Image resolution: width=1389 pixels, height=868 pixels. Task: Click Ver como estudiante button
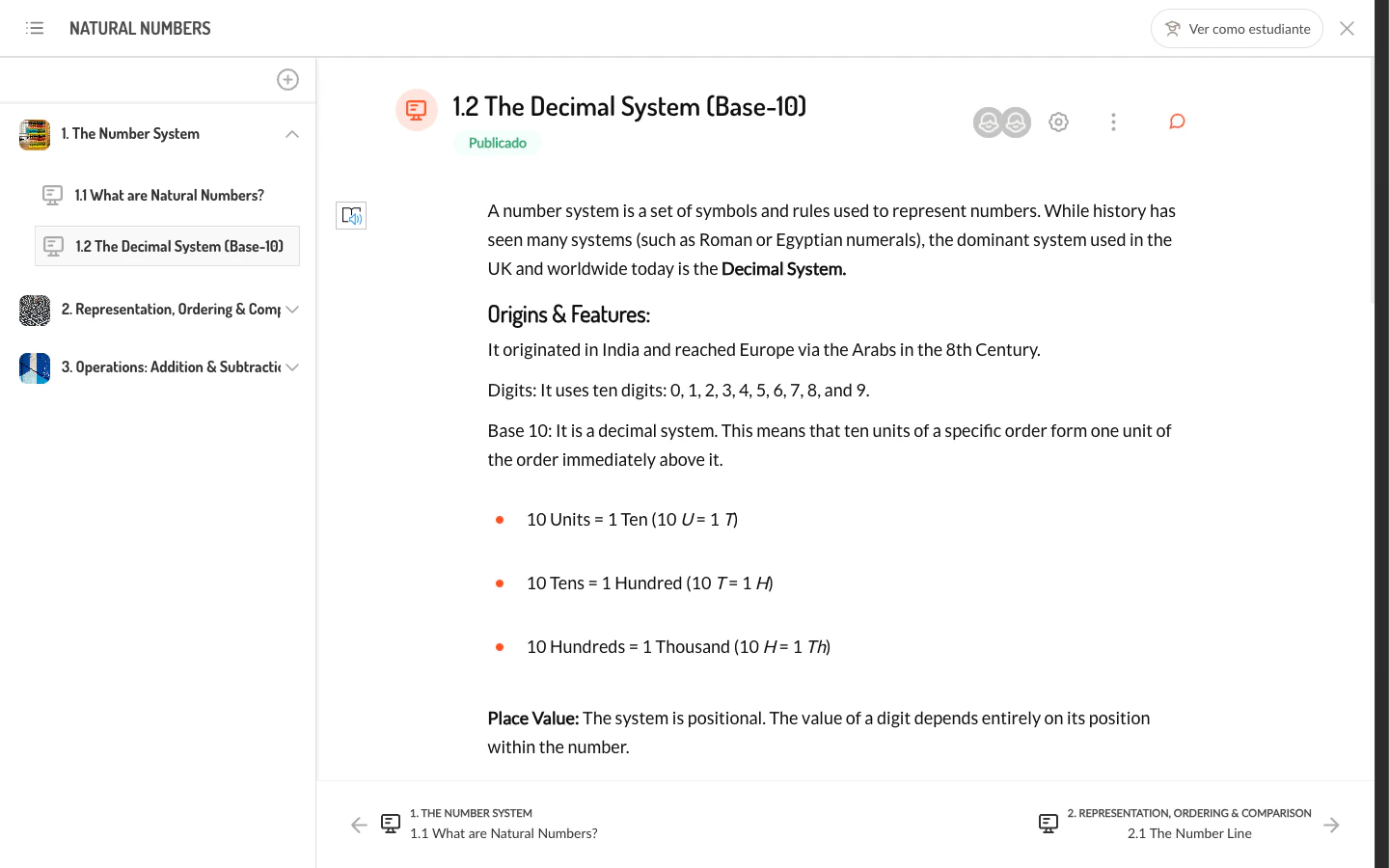pos(1237,29)
